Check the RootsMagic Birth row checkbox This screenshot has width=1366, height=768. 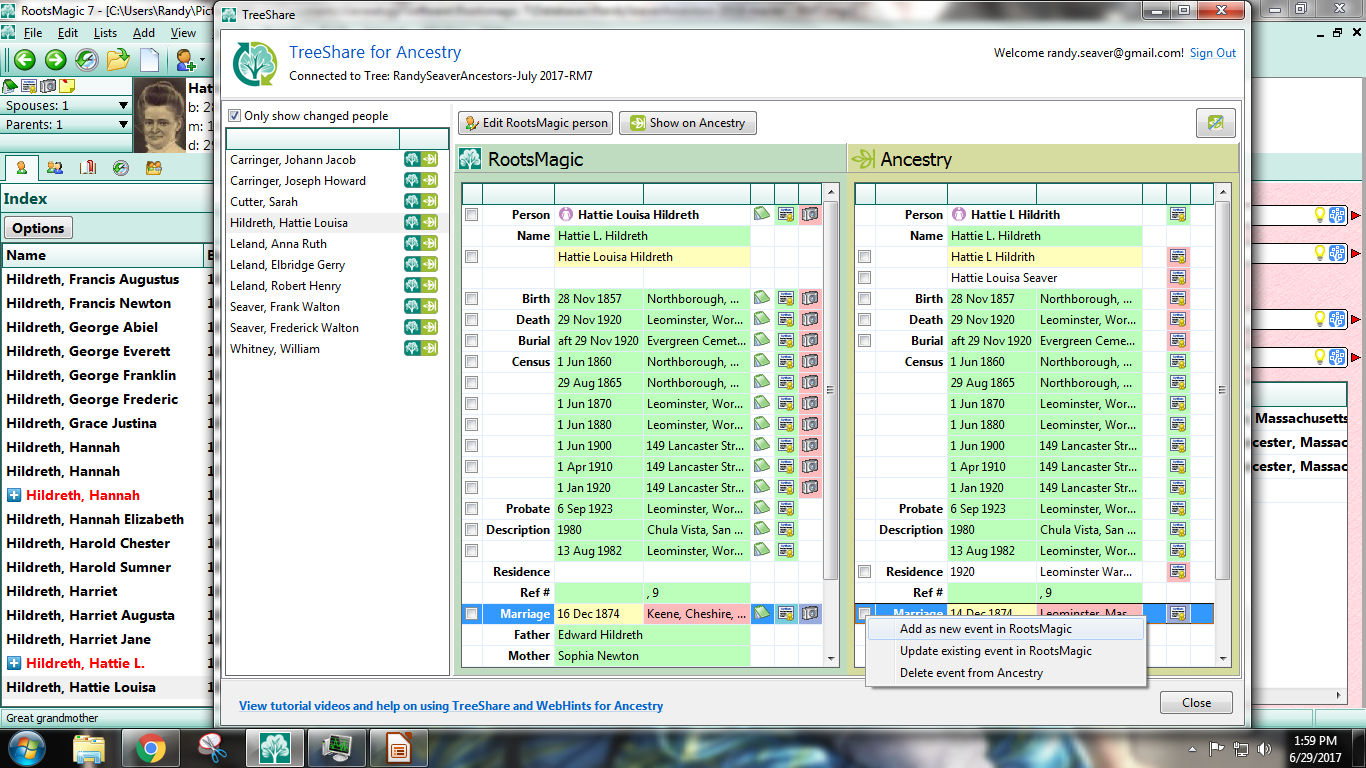[x=471, y=299]
